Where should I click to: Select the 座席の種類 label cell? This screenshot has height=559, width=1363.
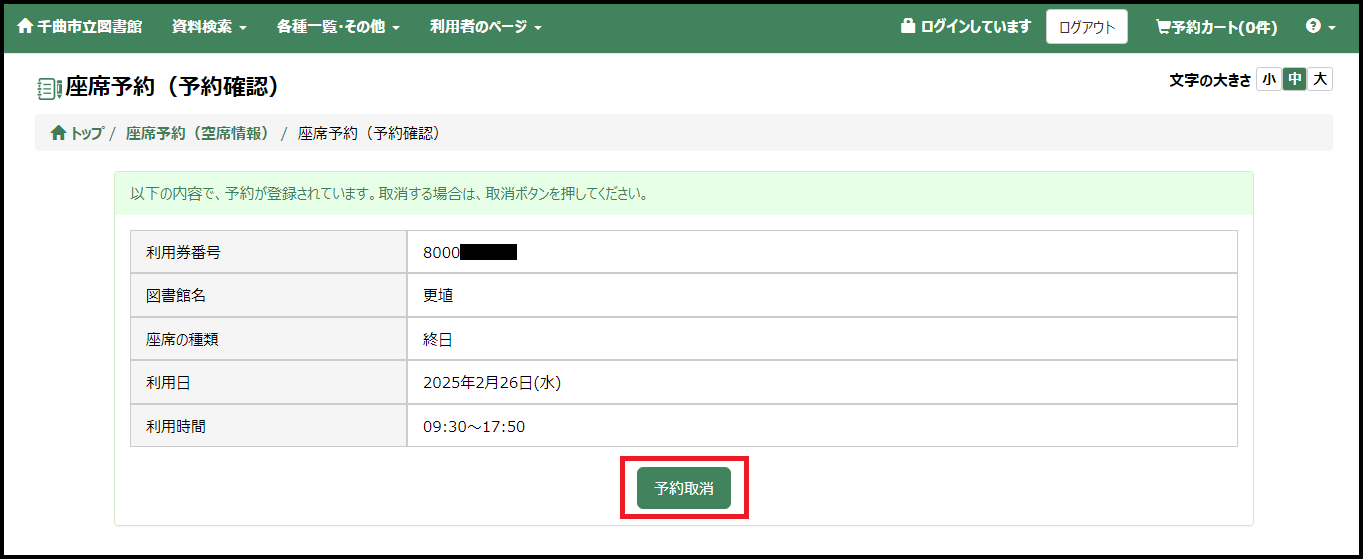[x=269, y=339]
